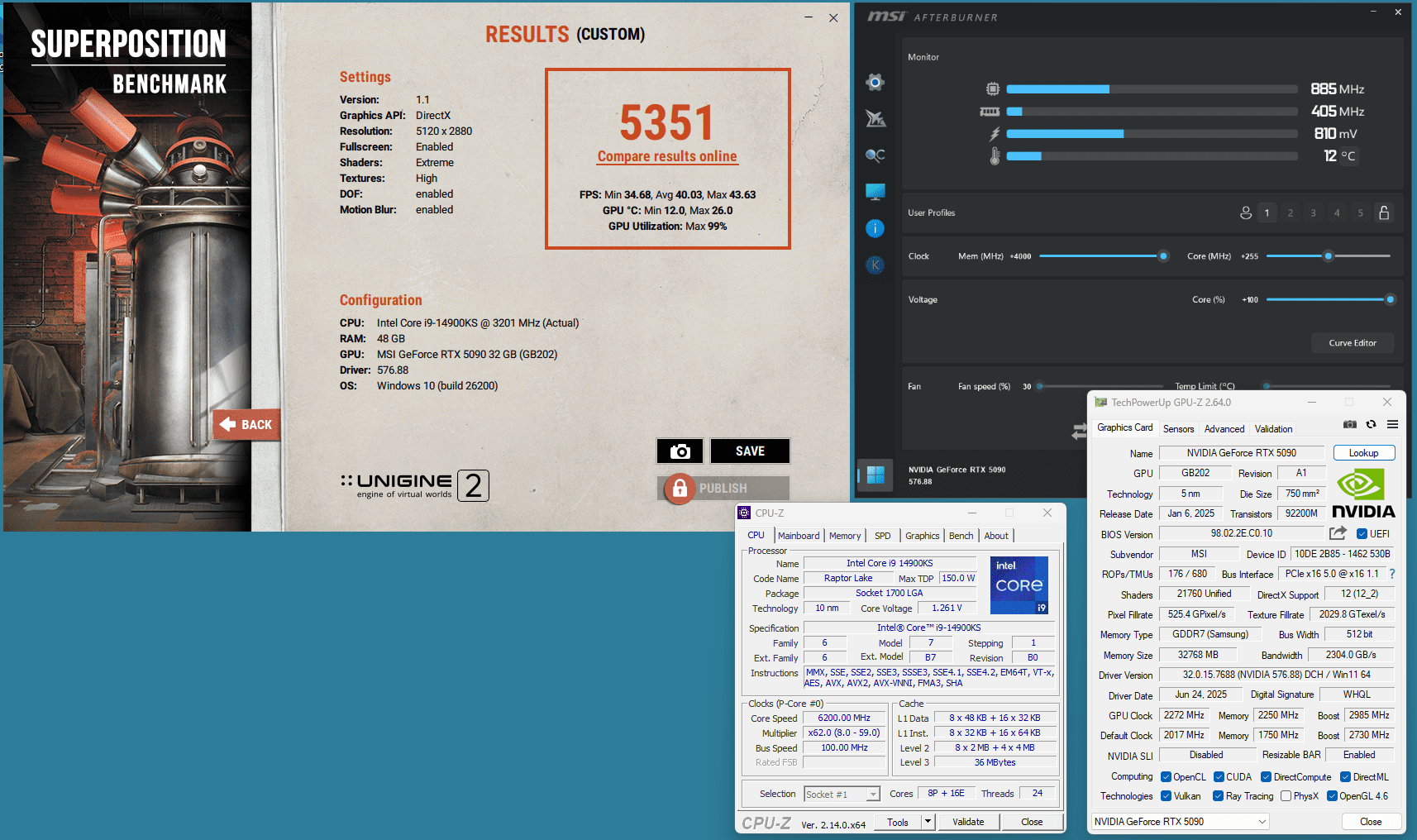Open the Validation tab in GPU-Z
This screenshot has height=840, width=1417.
pyautogui.click(x=1273, y=428)
